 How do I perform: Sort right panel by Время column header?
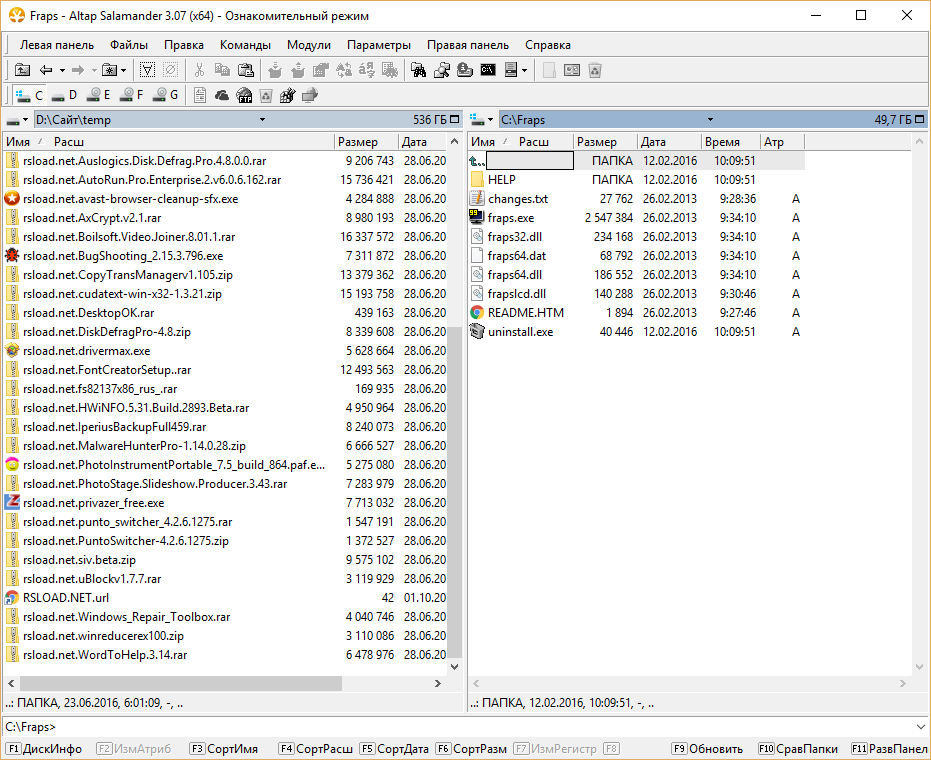[730, 142]
